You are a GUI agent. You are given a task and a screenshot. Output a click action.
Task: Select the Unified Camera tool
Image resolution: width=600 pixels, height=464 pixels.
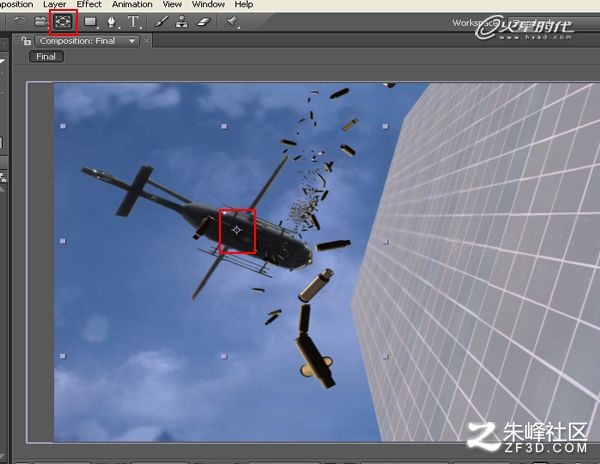(x=40, y=22)
